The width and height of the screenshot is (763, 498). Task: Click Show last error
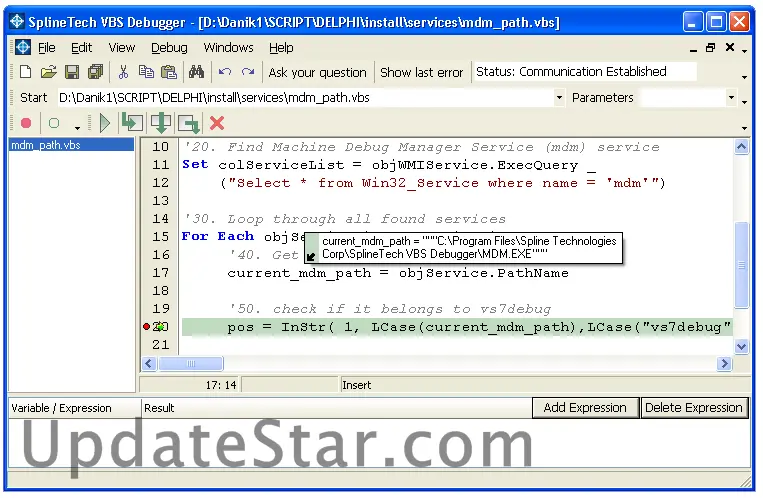[x=421, y=73]
